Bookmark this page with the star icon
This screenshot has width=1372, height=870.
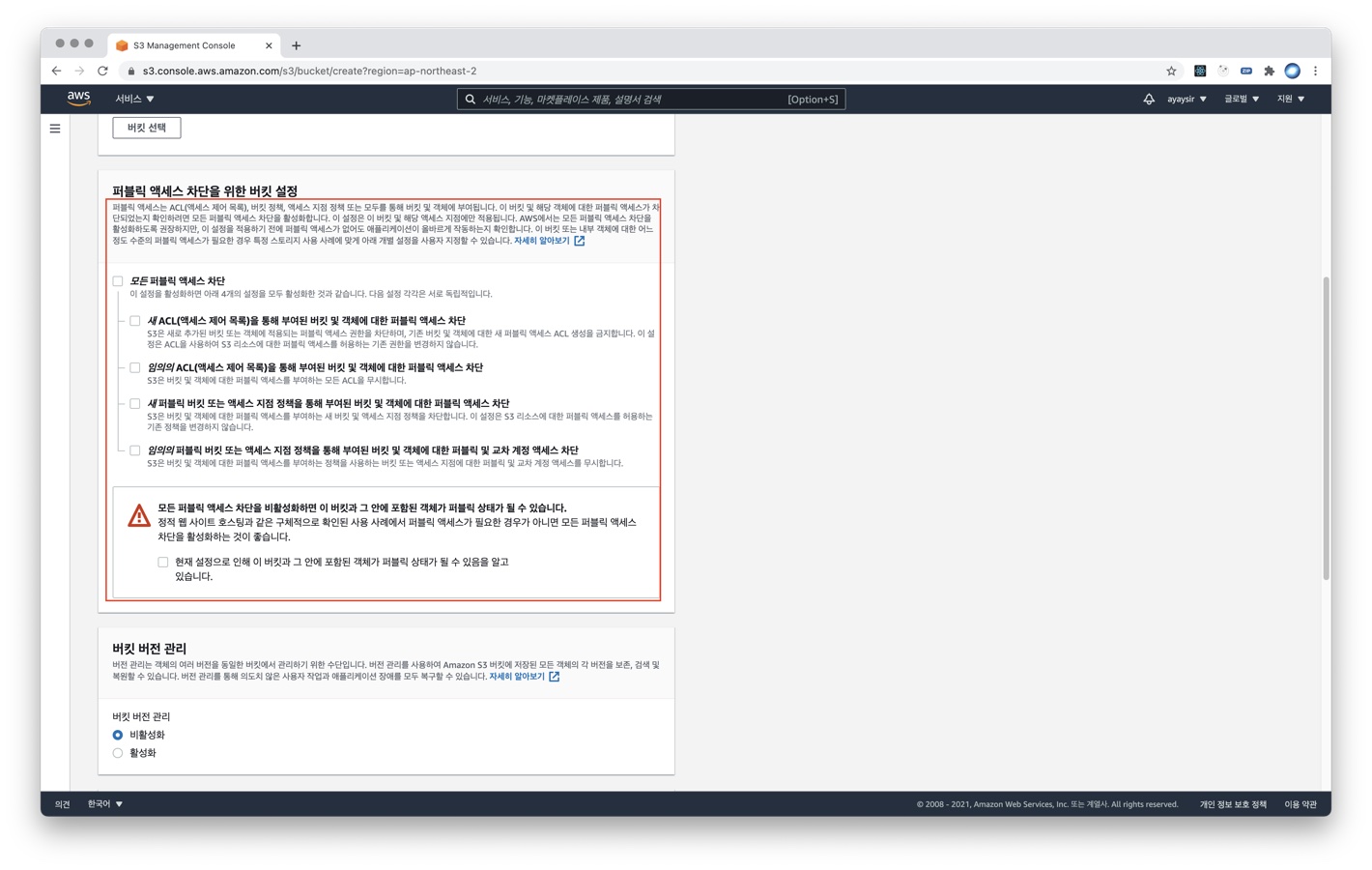pyautogui.click(x=1171, y=71)
